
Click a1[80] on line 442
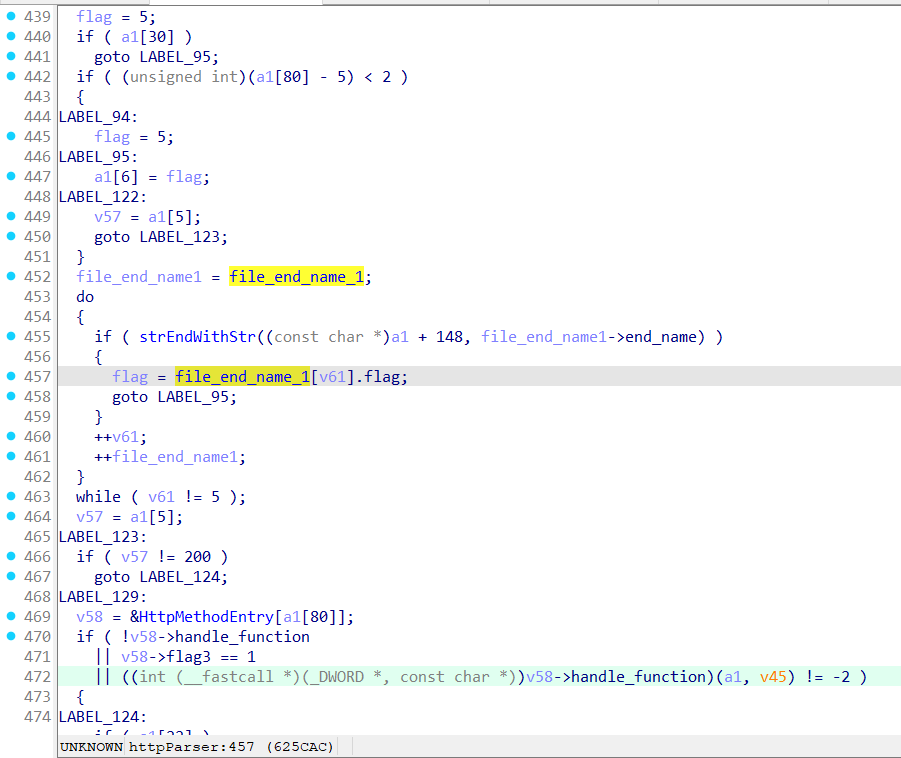pyautogui.click(x=283, y=77)
